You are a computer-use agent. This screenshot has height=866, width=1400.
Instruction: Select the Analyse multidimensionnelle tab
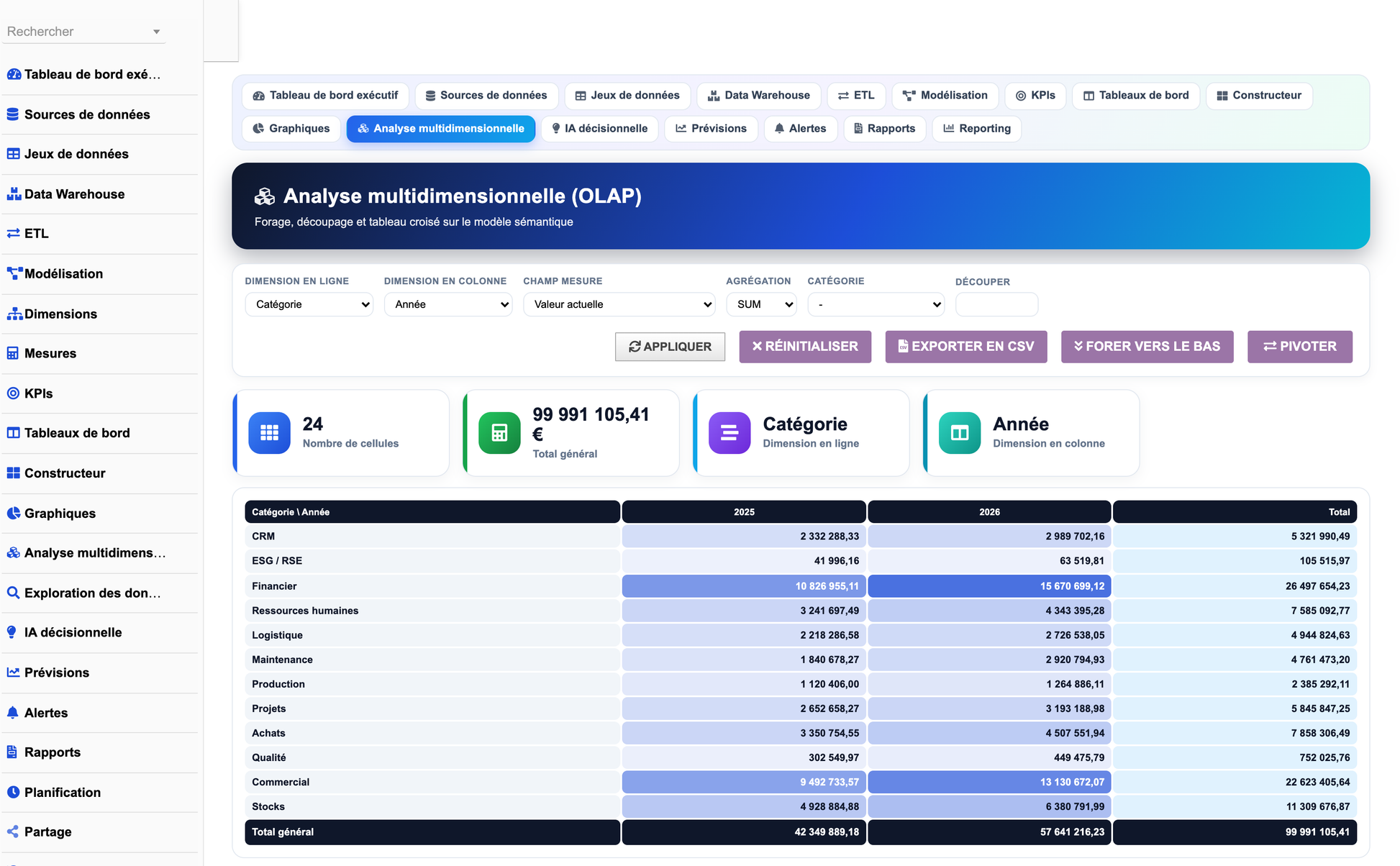pyautogui.click(x=441, y=128)
